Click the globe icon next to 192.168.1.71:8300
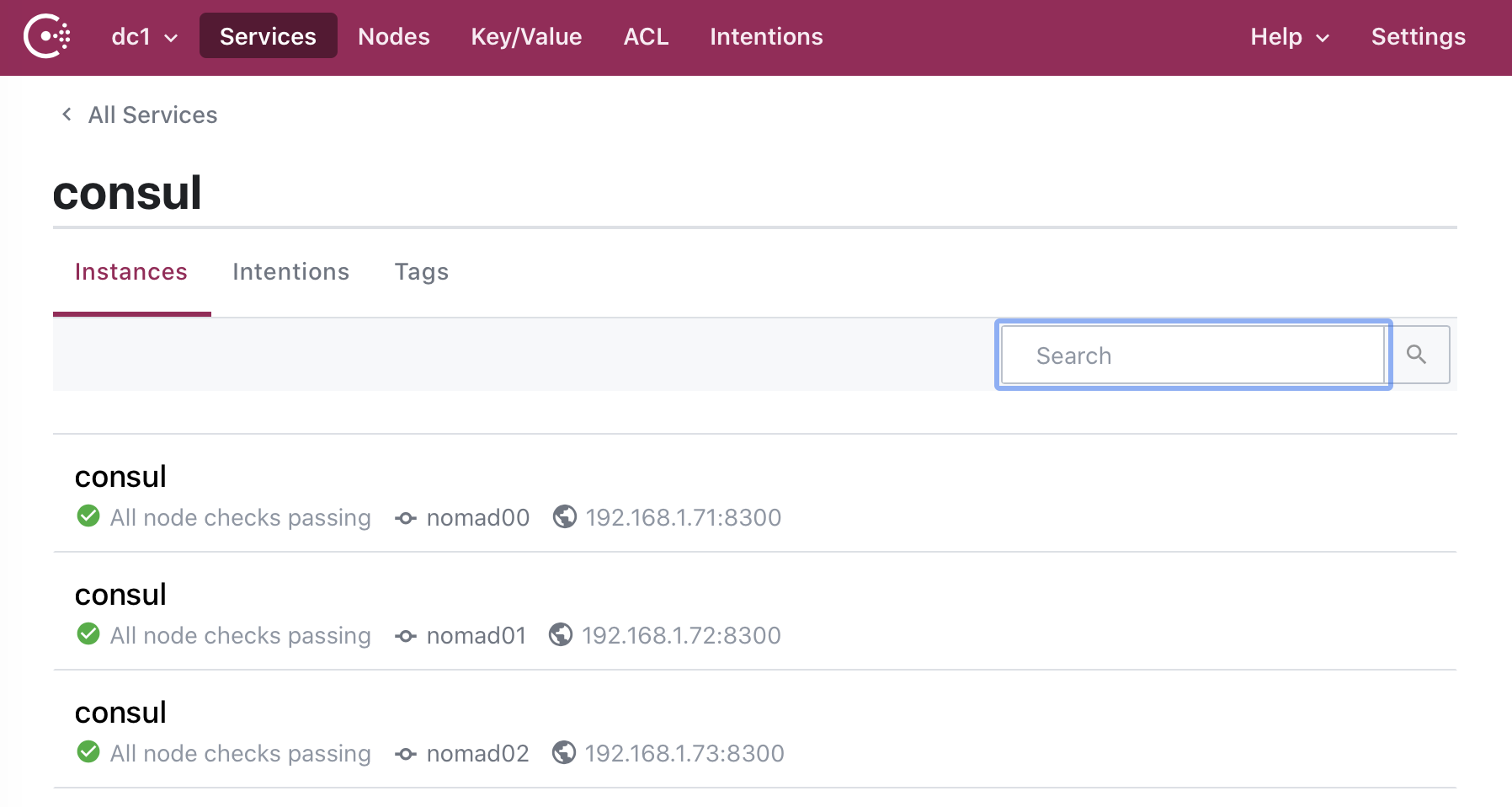 click(x=564, y=517)
